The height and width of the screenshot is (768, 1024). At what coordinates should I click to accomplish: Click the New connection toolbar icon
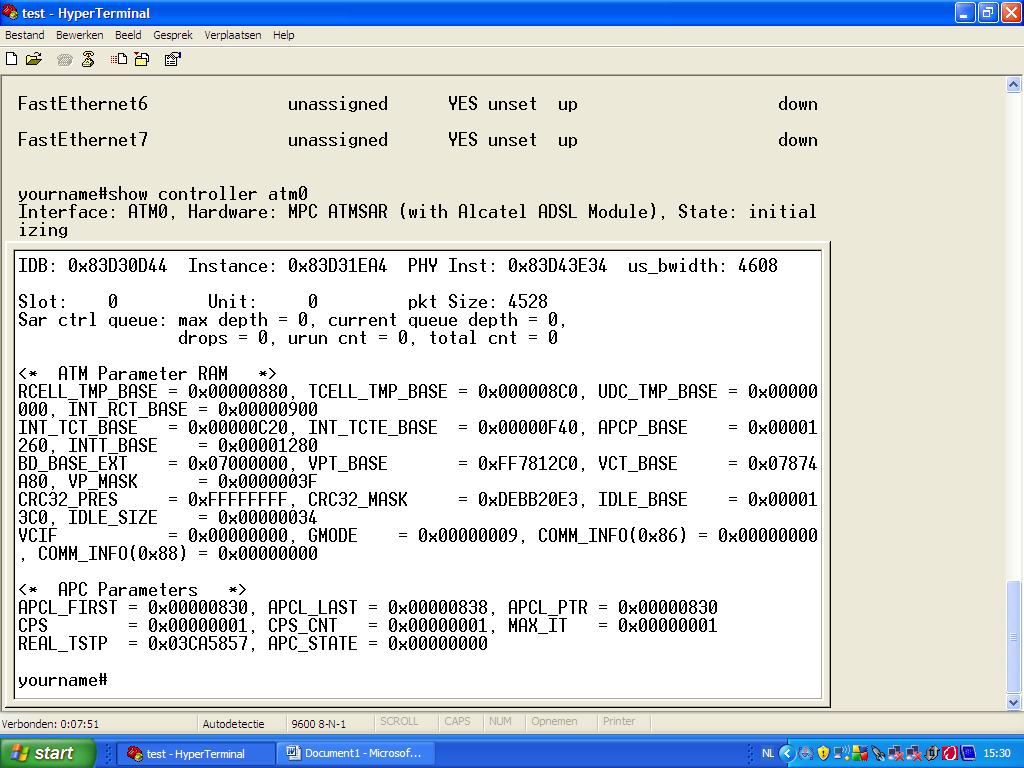(12, 59)
